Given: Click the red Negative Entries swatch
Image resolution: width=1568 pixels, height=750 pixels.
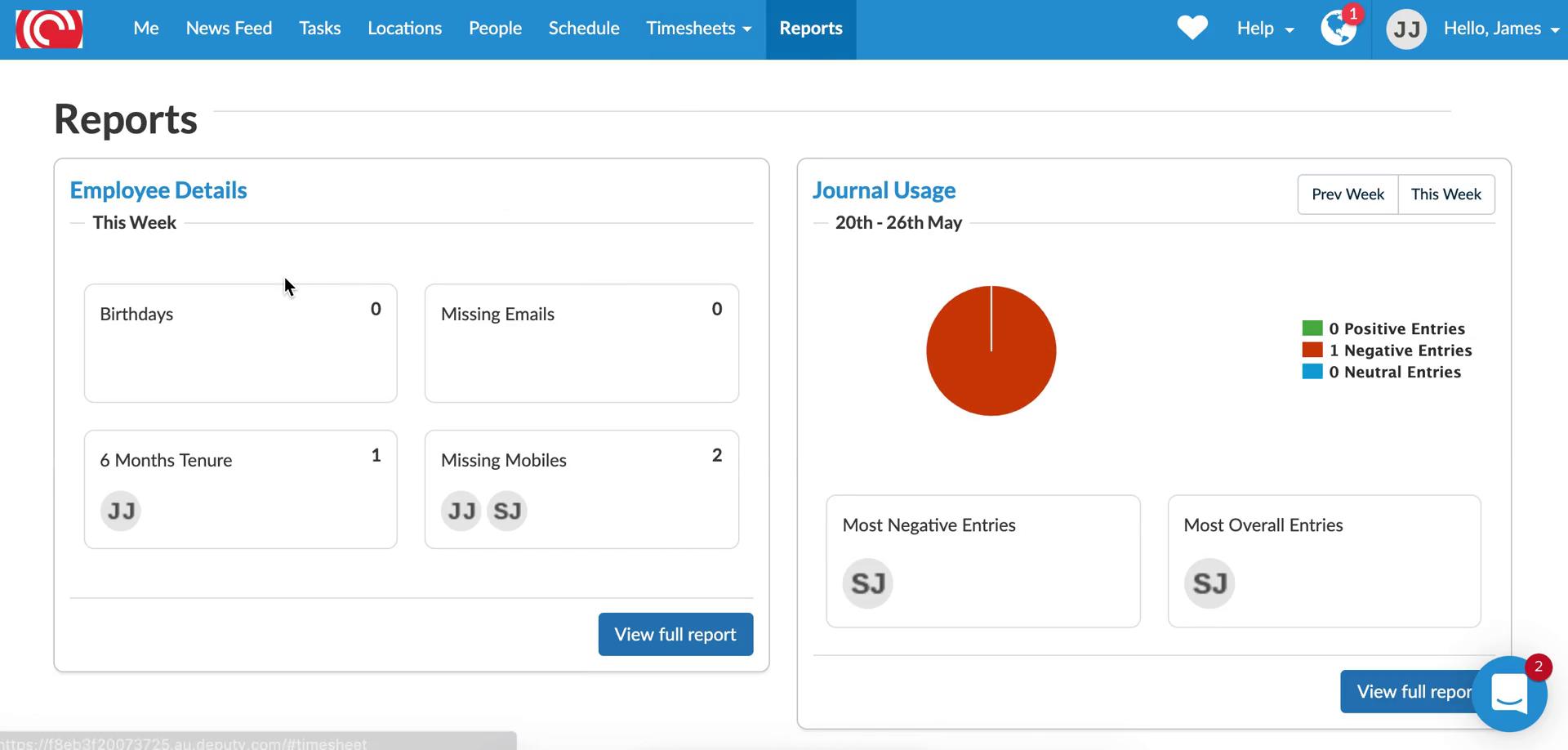Looking at the screenshot, I should point(1312,350).
